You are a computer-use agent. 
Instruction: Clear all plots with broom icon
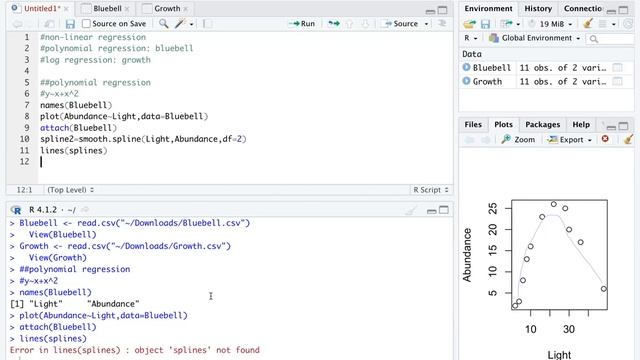pos(629,139)
